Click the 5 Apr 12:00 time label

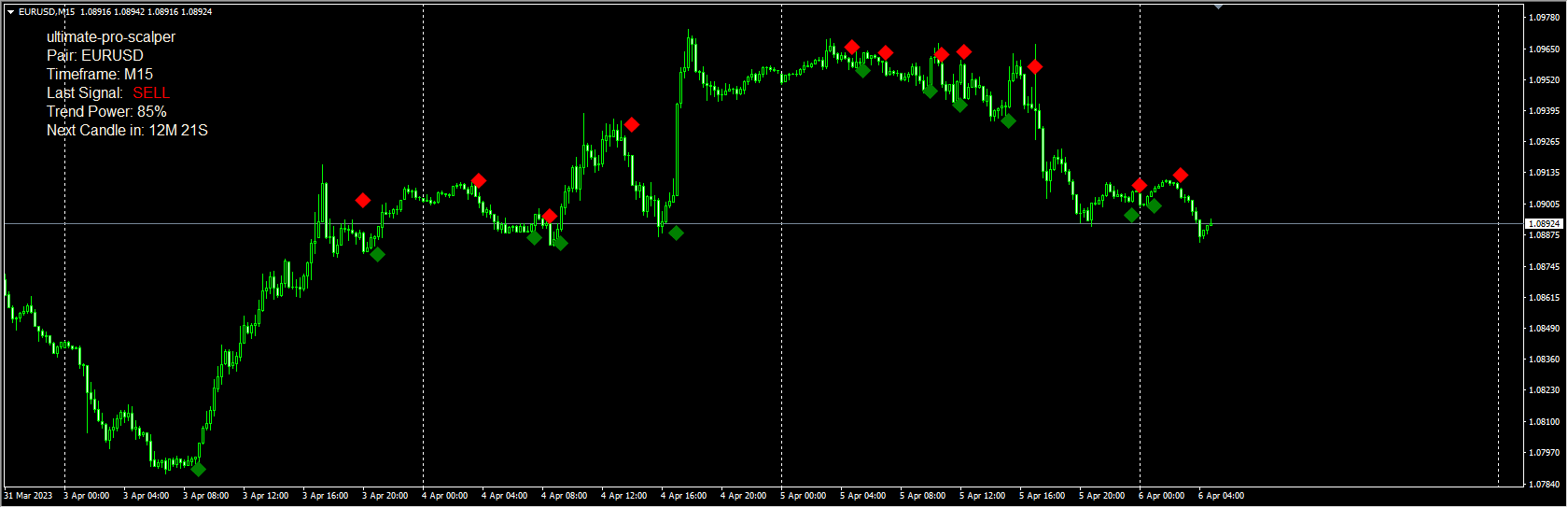(983, 496)
